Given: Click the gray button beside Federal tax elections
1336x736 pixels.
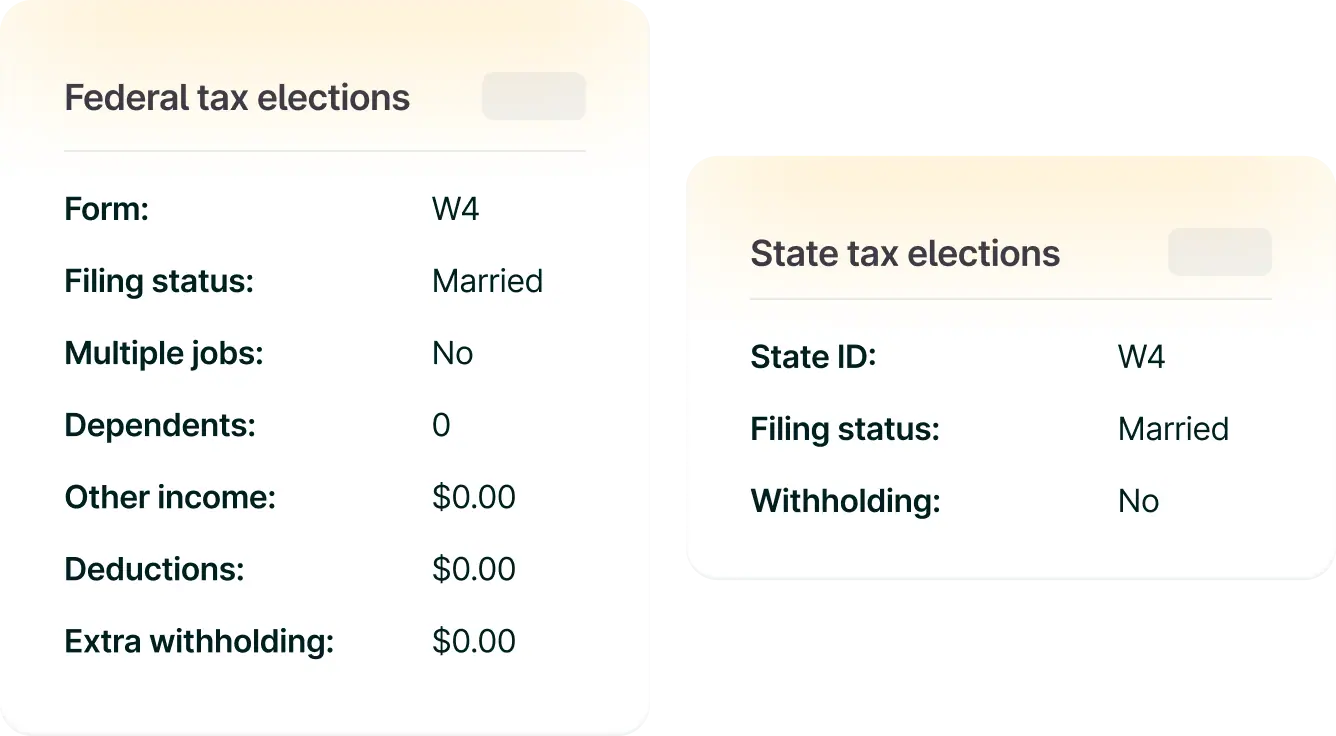Looking at the screenshot, I should tap(534, 96).
